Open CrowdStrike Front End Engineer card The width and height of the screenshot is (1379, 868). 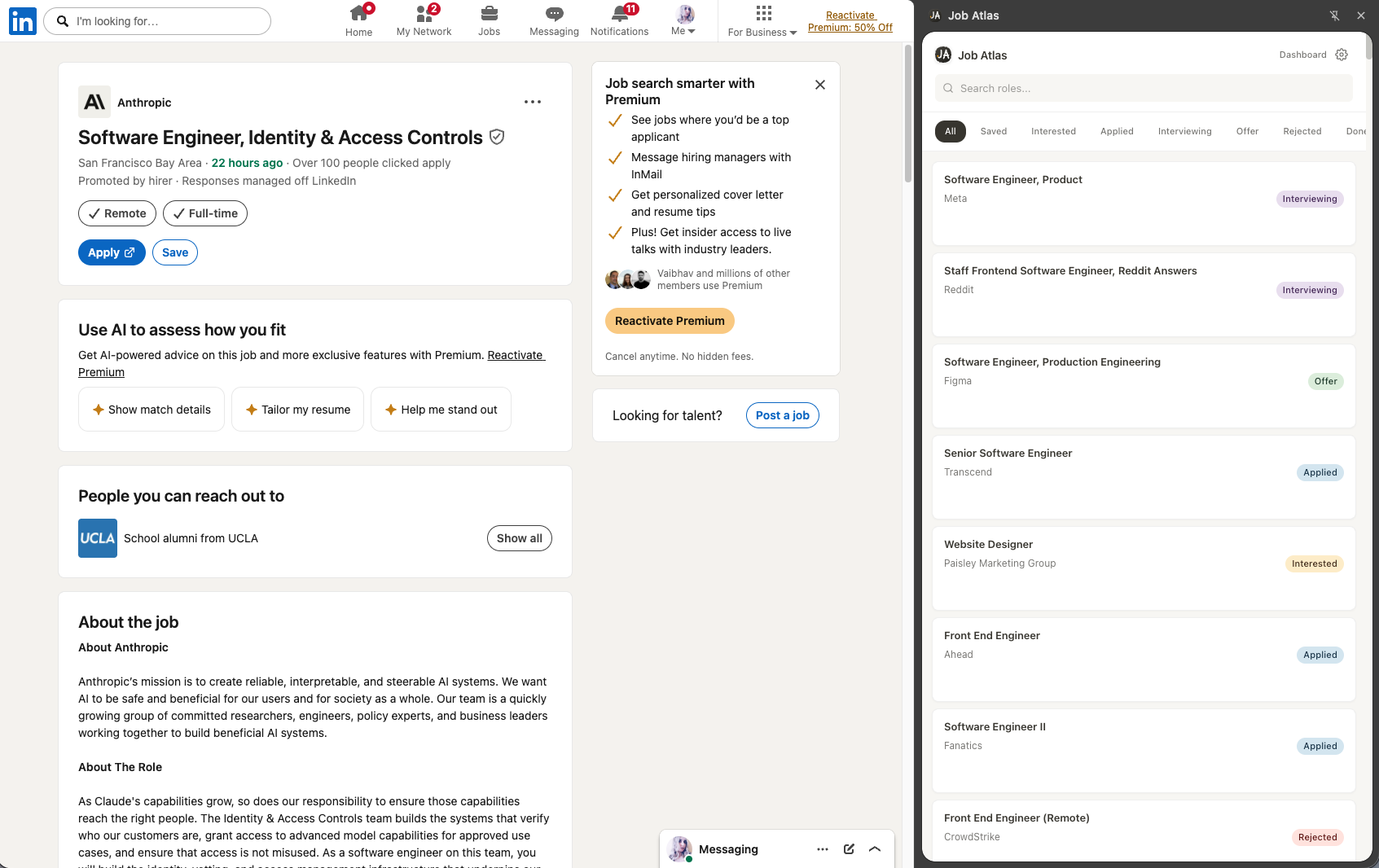point(1144,831)
